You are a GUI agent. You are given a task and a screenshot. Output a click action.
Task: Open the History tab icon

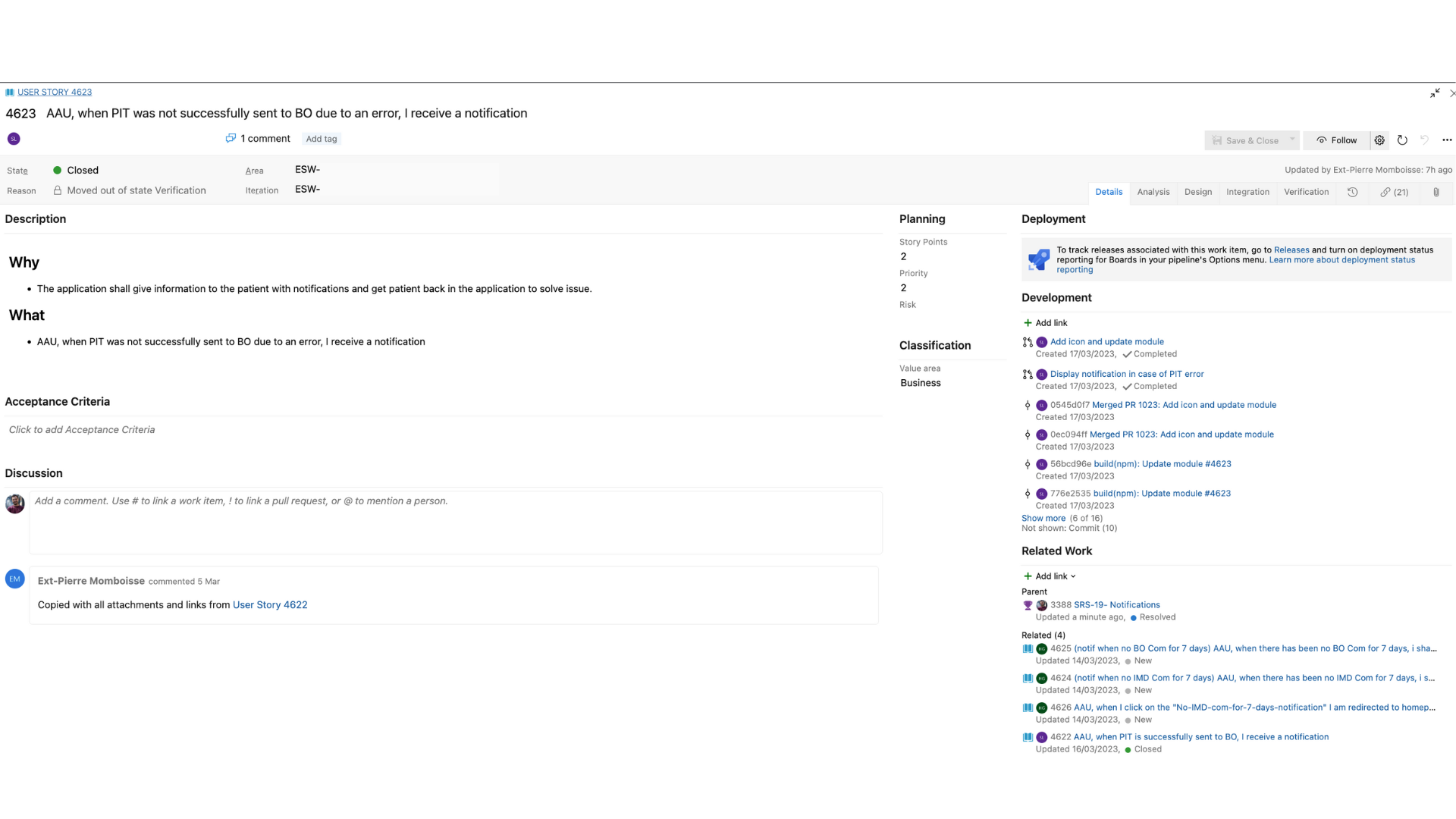coord(1352,193)
